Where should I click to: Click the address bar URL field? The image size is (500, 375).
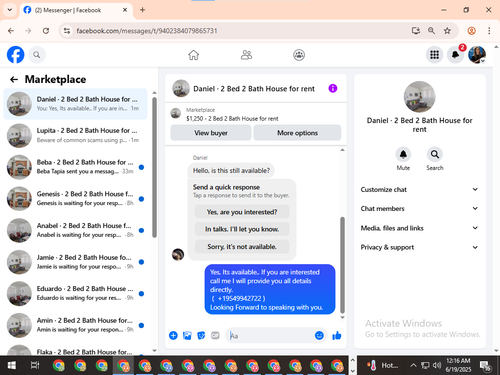233,31
